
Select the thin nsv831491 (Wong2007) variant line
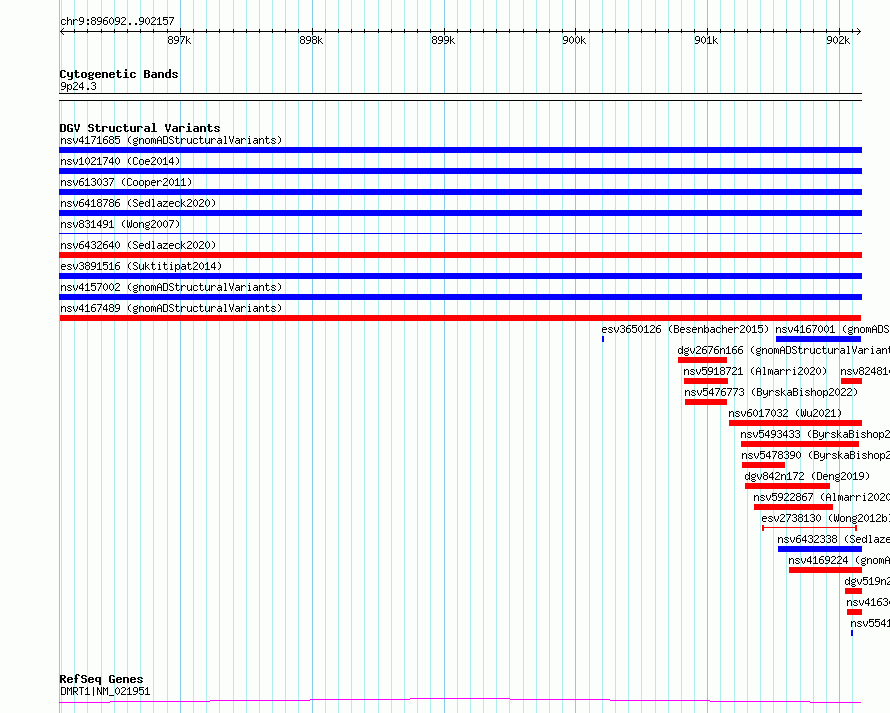(460, 233)
